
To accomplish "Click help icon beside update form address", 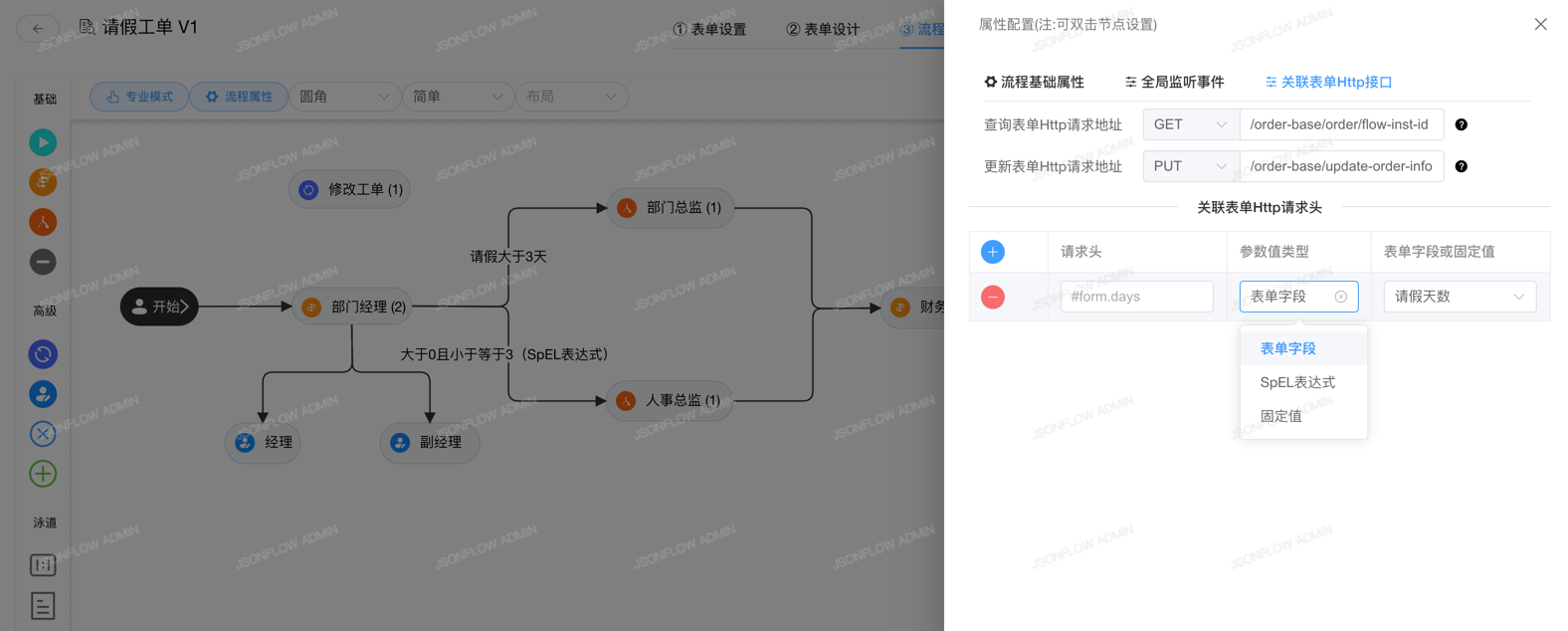I will (1461, 166).
